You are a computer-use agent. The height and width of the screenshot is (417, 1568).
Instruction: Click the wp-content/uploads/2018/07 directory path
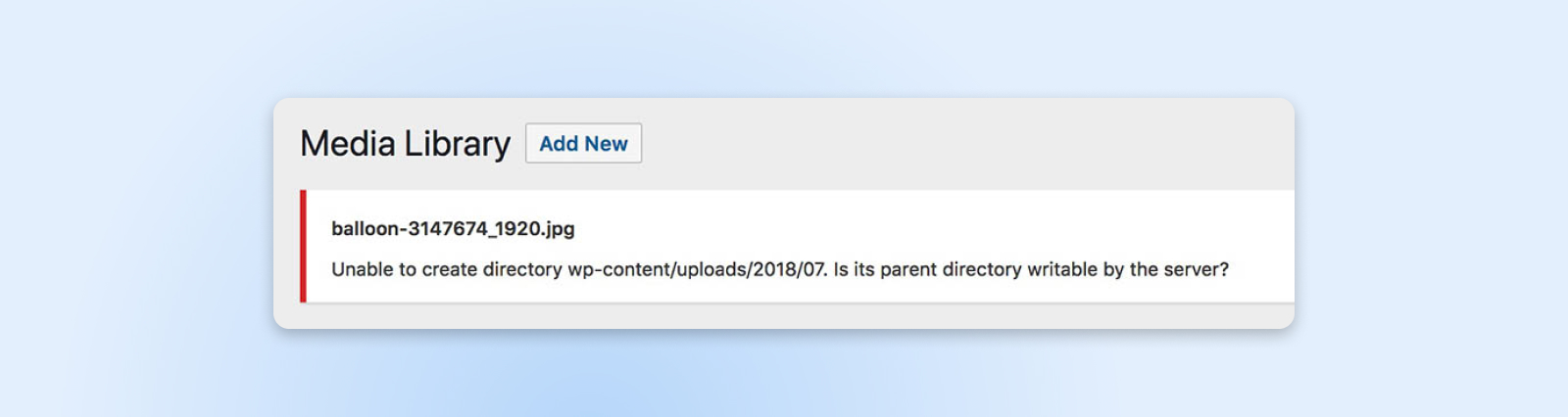point(697,269)
